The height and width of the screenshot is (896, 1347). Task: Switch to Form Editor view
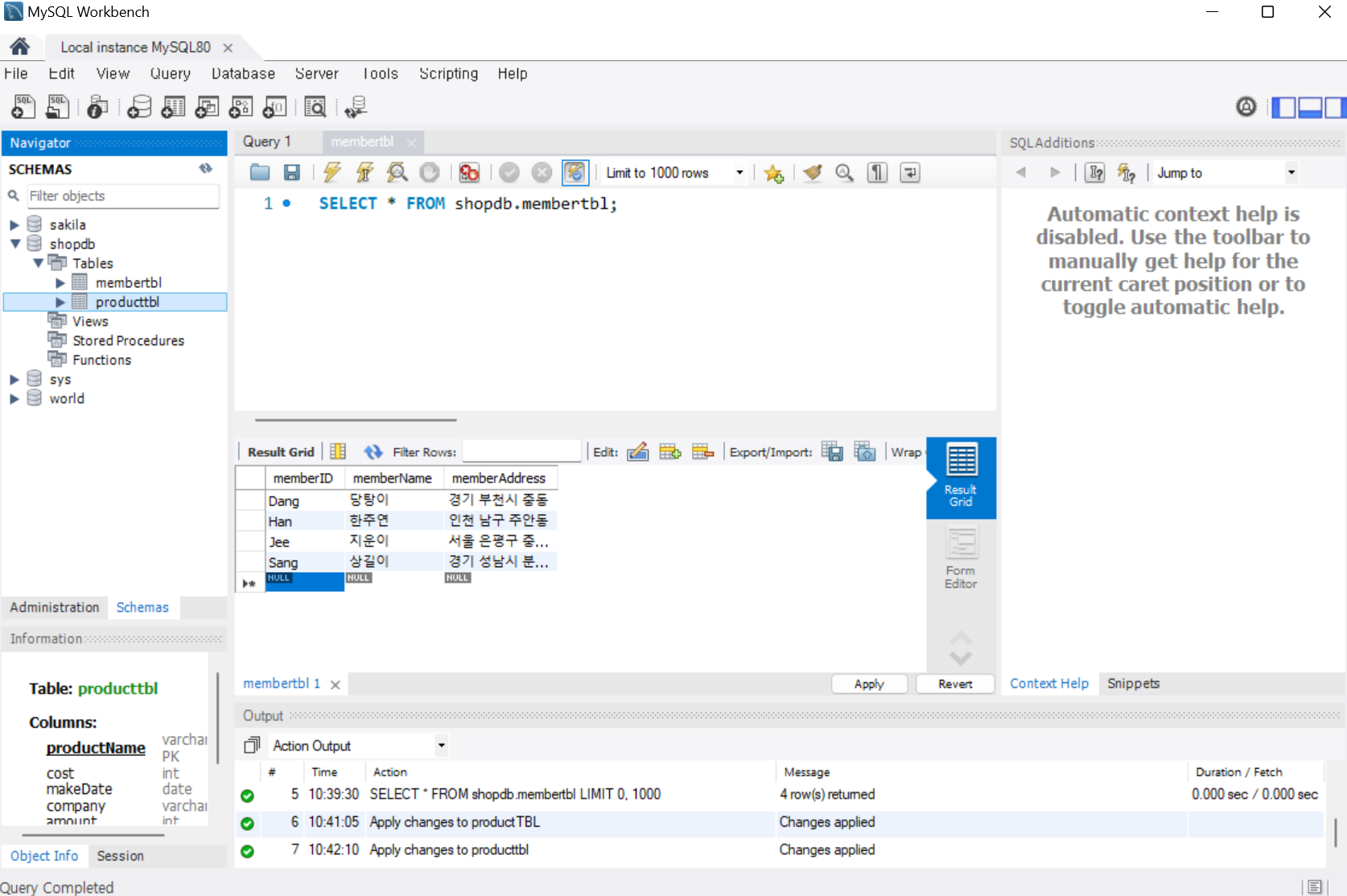tap(961, 559)
